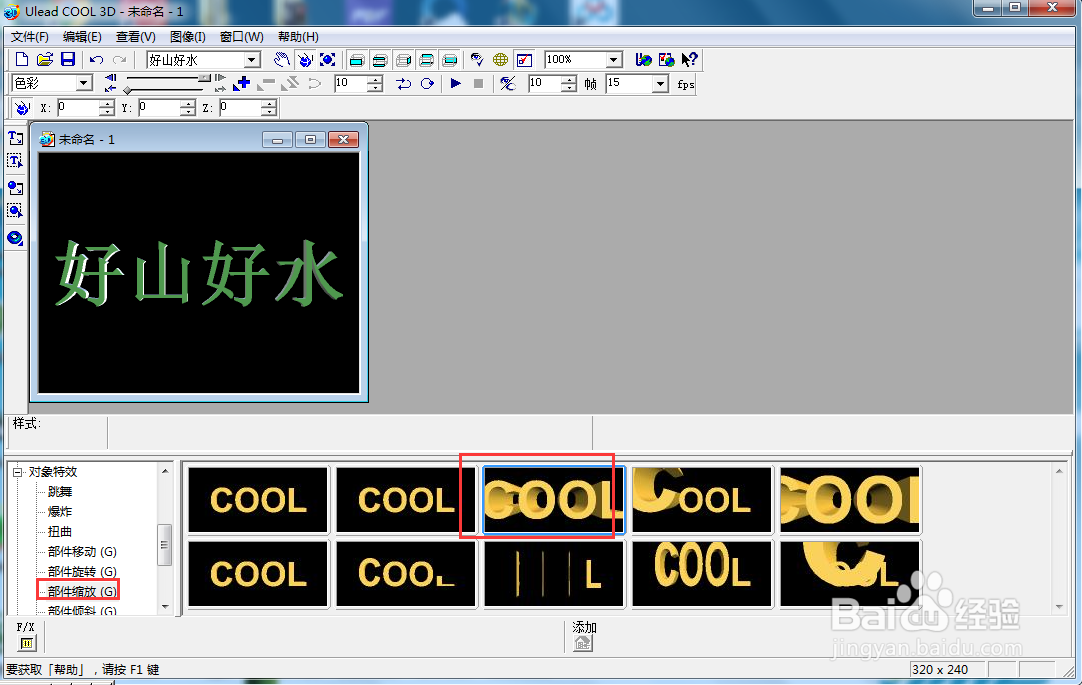
Task: Click the F/X button at bottom left
Action: pos(26,644)
